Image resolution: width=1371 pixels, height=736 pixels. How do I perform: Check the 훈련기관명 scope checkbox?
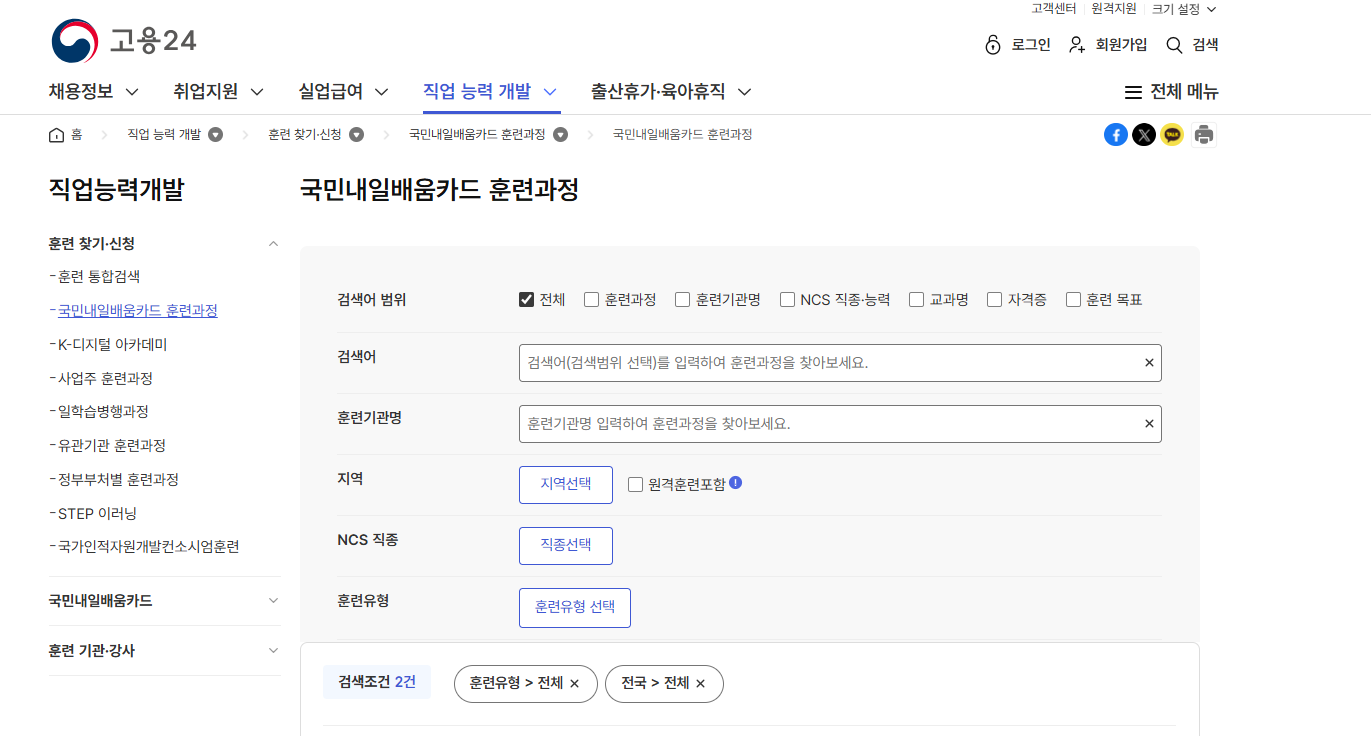click(683, 299)
